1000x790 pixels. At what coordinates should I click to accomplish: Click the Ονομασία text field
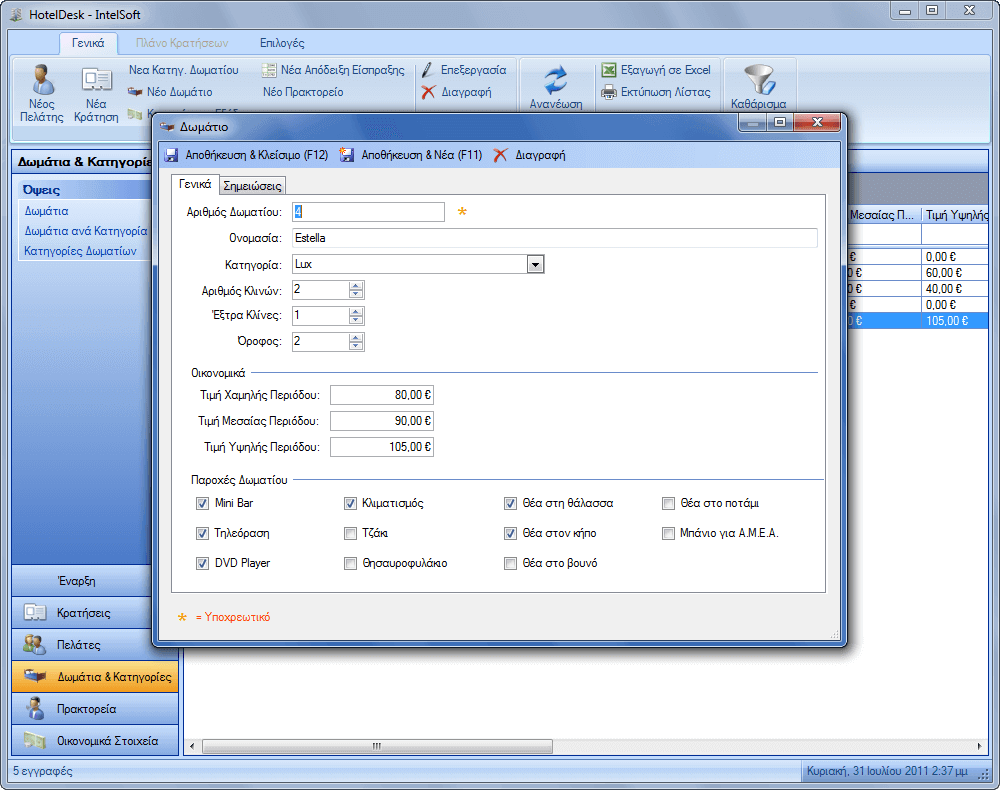click(554, 238)
